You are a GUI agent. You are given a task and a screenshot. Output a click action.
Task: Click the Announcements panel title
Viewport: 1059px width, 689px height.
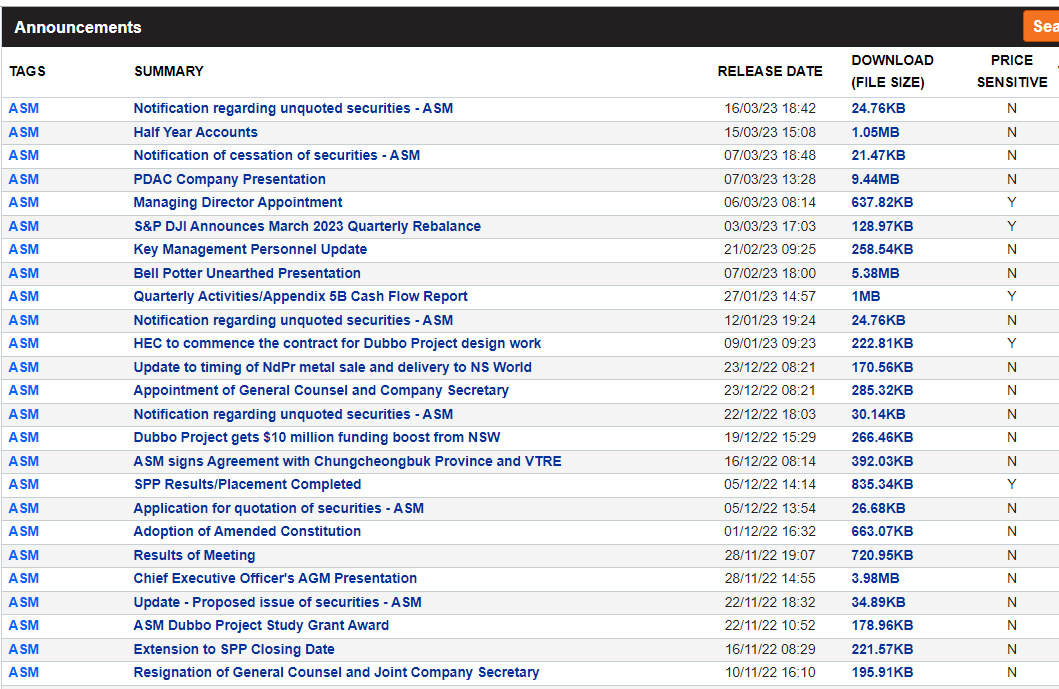[78, 27]
